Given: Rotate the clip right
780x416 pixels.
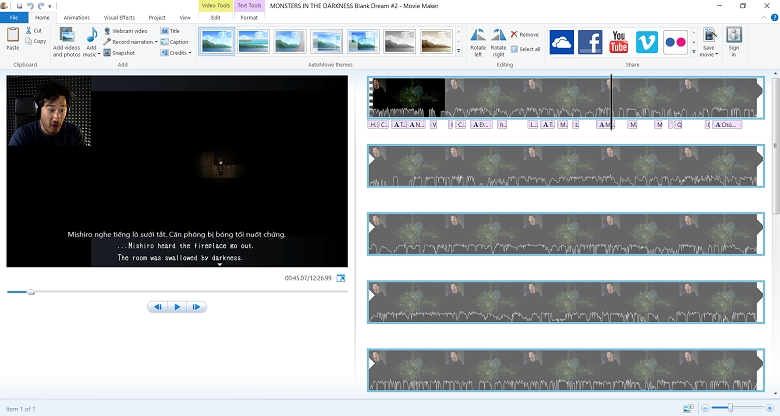Looking at the screenshot, I should click(498, 42).
